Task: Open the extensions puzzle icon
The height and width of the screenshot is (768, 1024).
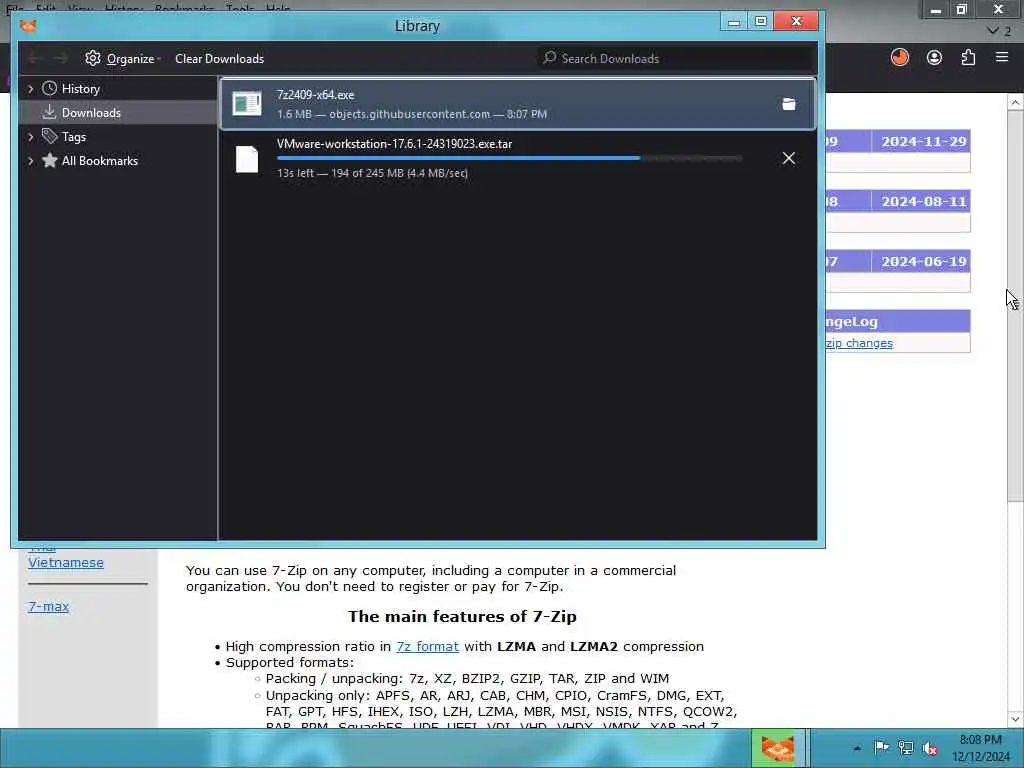Action: (x=968, y=57)
